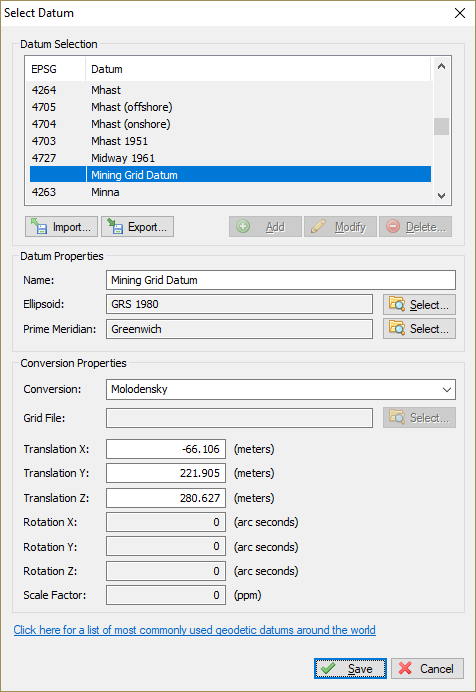476x692 pixels.
Task: Click the Export datum button
Action: click(137, 227)
